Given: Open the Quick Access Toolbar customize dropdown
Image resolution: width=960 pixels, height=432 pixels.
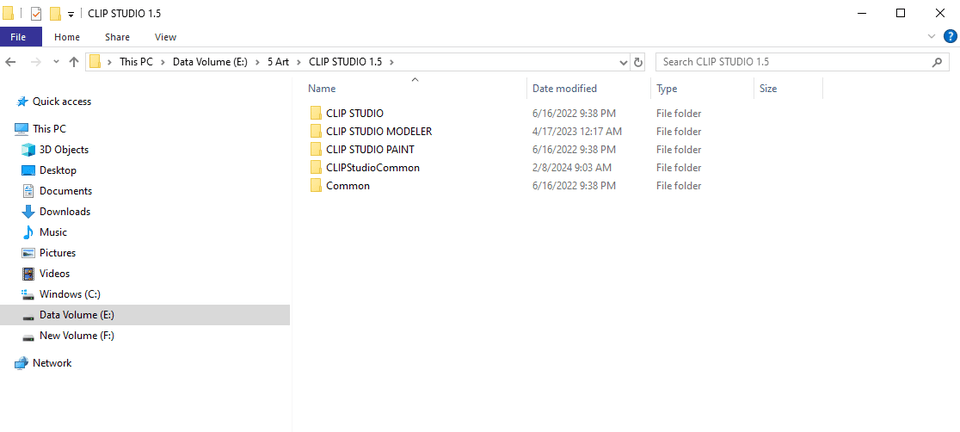Looking at the screenshot, I should (71, 14).
